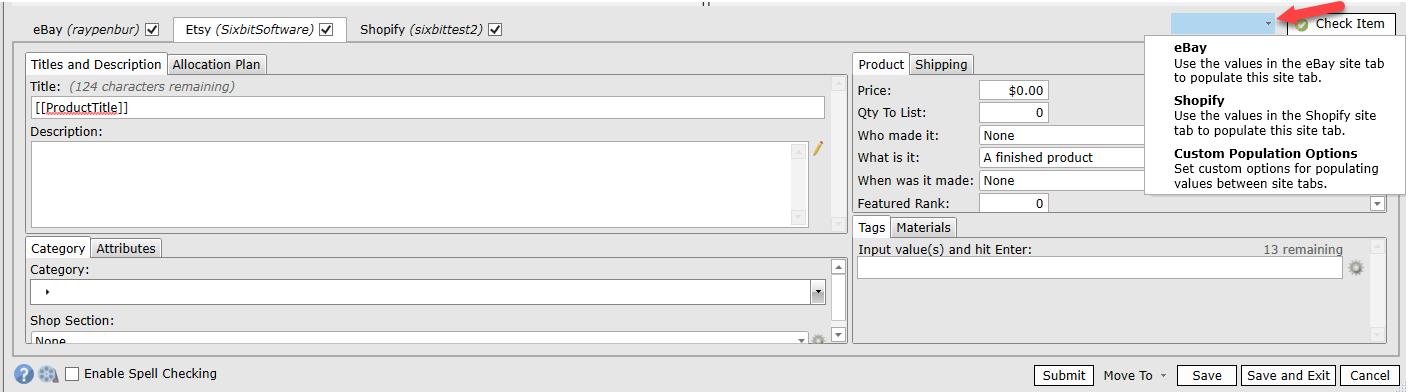Click the gear icon next to Tags input
Viewport: 1410px width, 392px height.
(x=1356, y=268)
